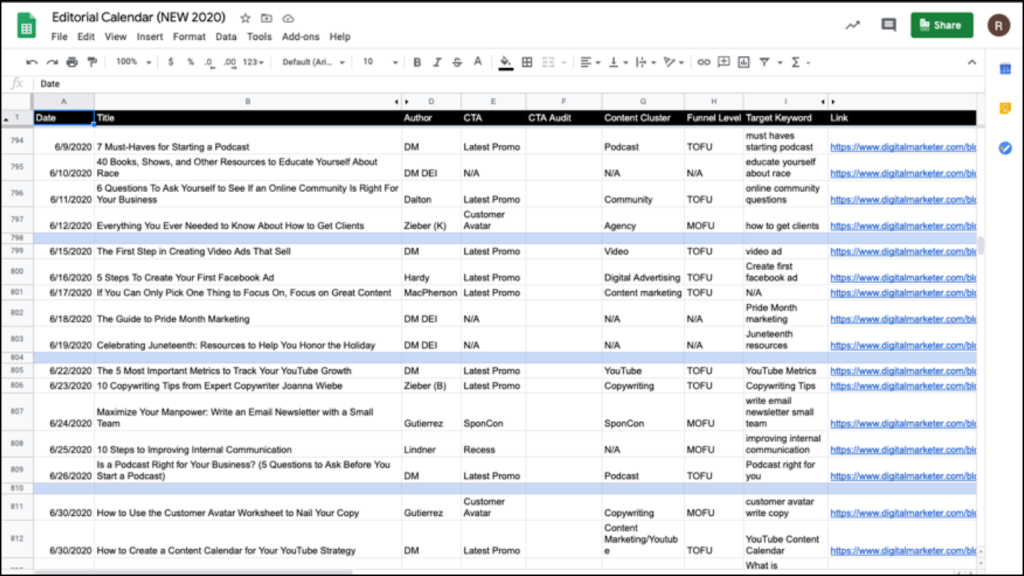This screenshot has height=576, width=1024.
Task: Click the account avatar R
Action: tap(998, 25)
